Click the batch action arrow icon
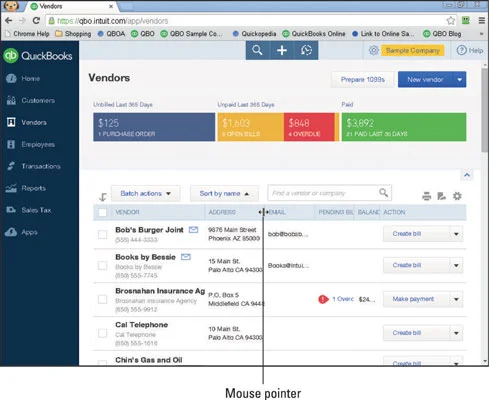 coord(103,197)
